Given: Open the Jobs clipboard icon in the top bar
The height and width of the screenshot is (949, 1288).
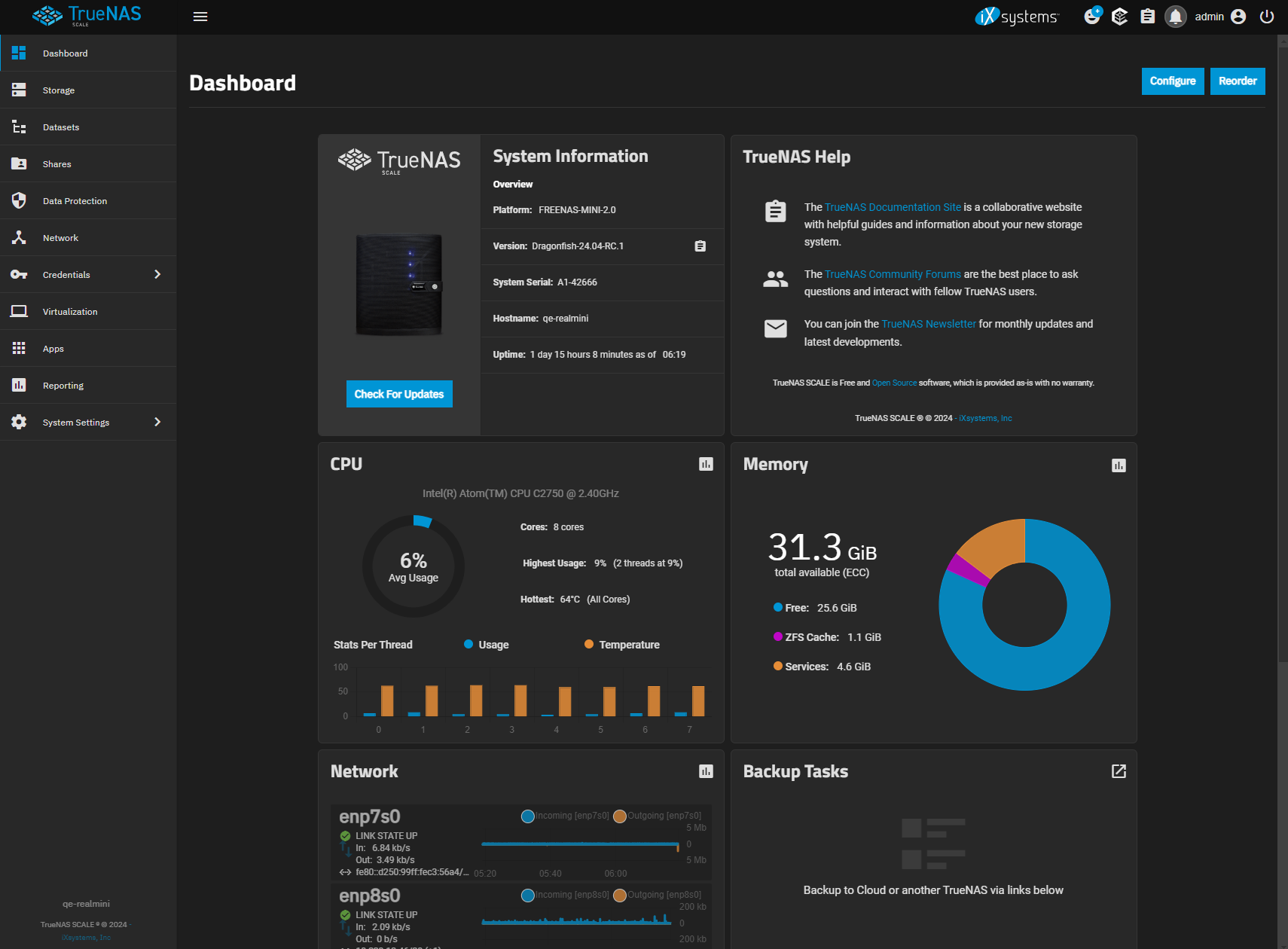Looking at the screenshot, I should tap(1147, 17).
